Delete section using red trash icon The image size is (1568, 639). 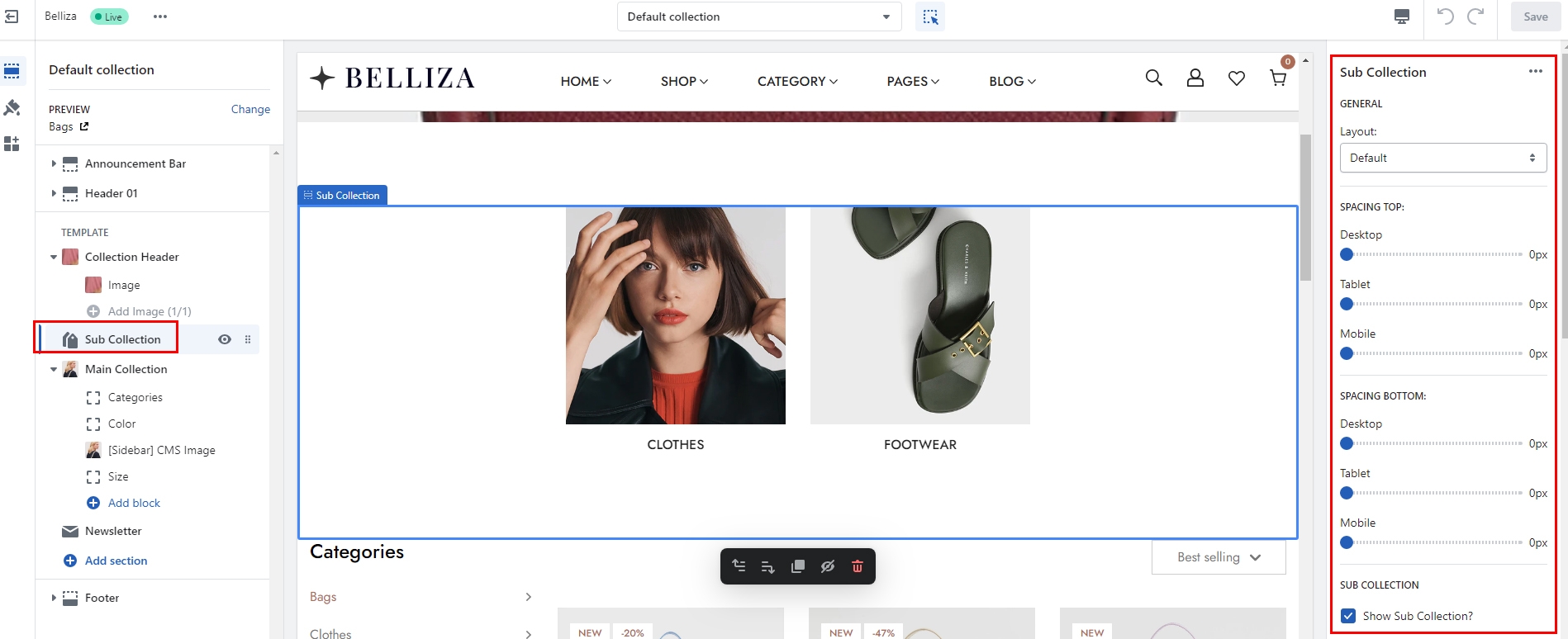pyautogui.click(x=858, y=566)
